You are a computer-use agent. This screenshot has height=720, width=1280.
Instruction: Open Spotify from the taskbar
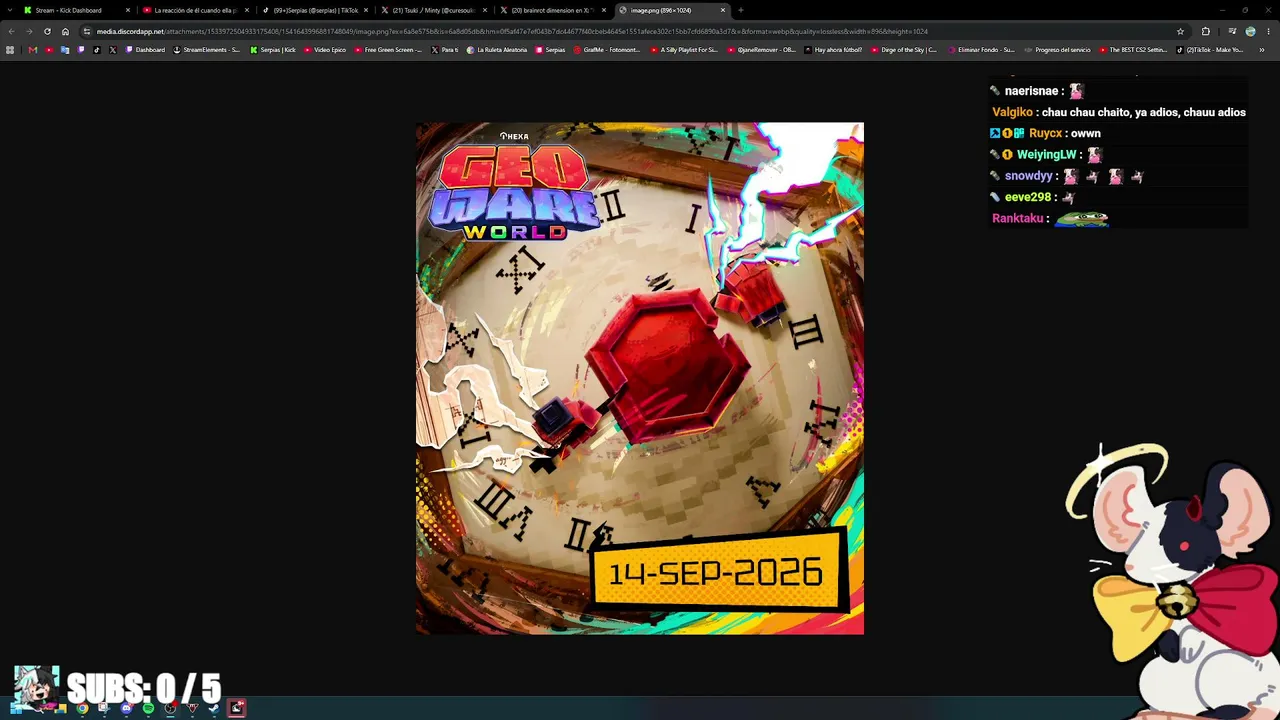coord(148,708)
